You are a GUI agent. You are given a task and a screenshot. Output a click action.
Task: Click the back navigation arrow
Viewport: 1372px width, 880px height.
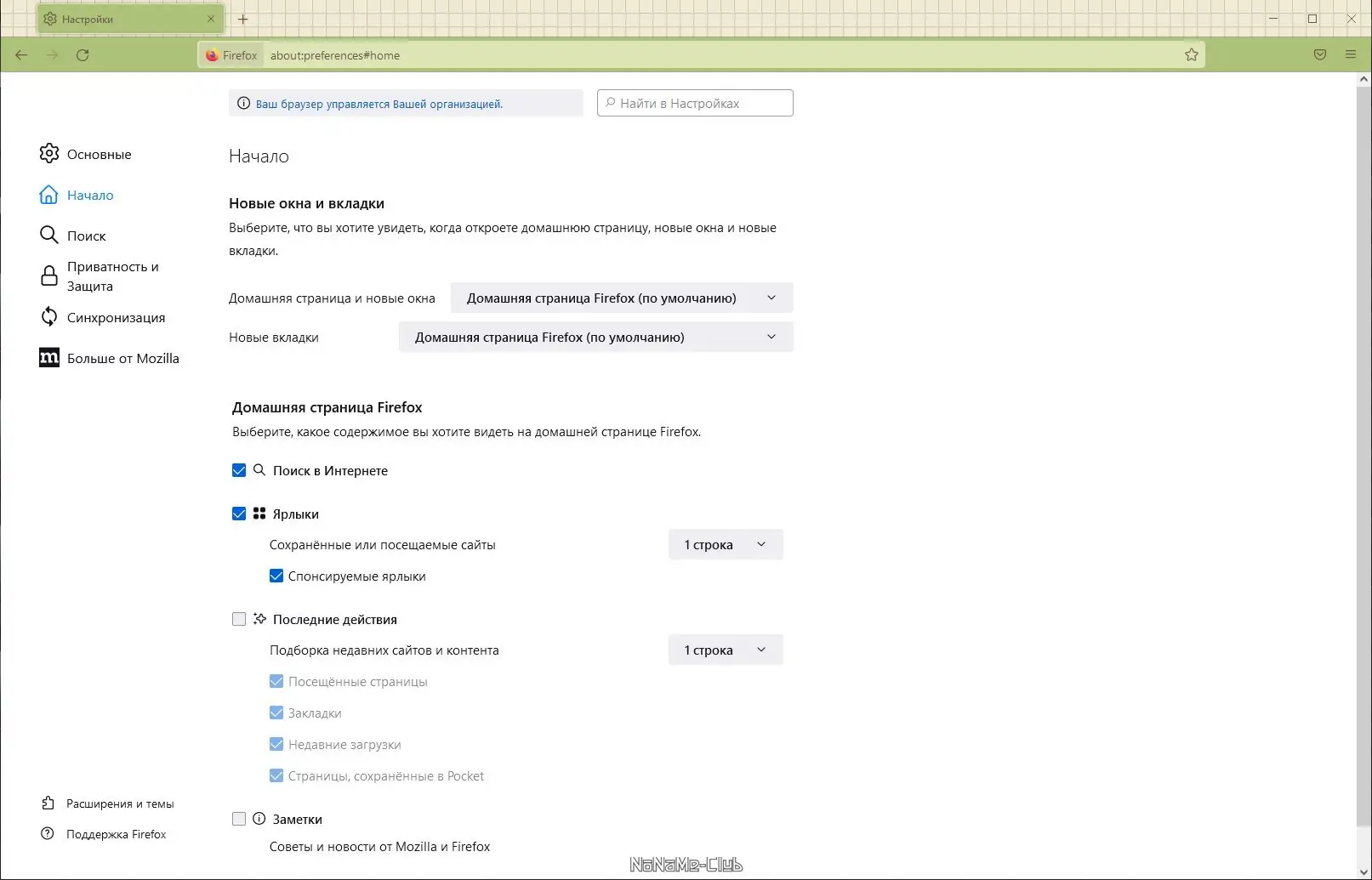21,55
